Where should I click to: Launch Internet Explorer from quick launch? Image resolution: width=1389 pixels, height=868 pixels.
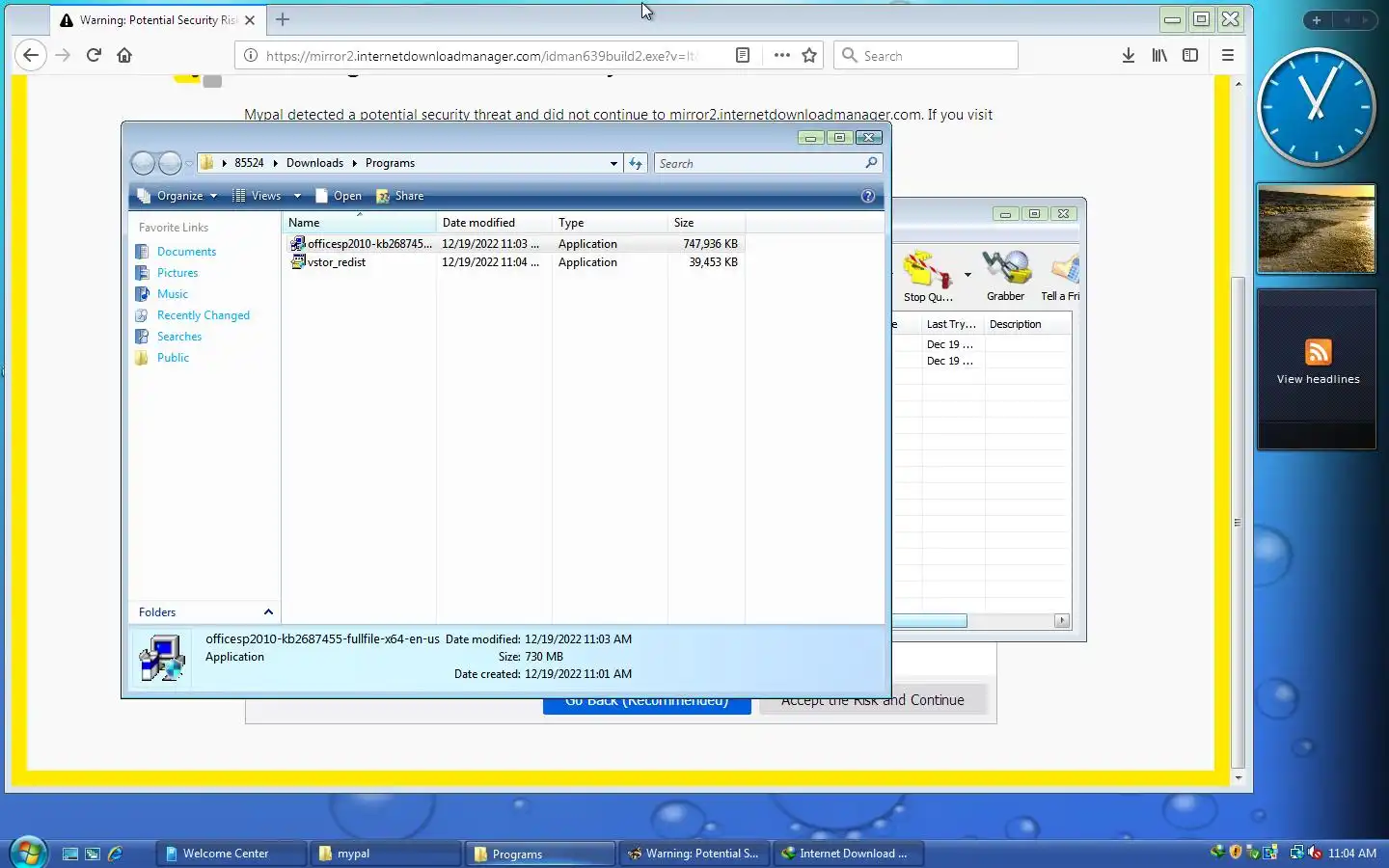click(x=115, y=854)
